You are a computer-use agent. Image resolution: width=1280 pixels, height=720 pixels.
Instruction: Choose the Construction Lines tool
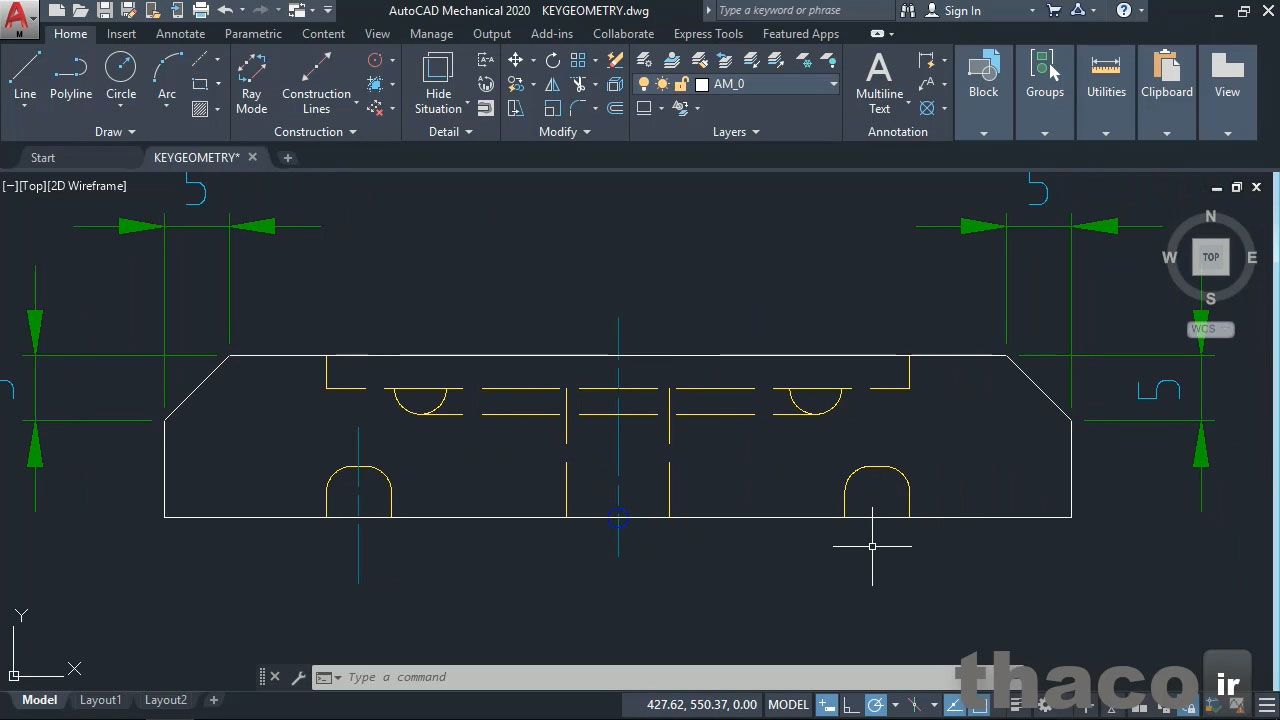(x=316, y=84)
